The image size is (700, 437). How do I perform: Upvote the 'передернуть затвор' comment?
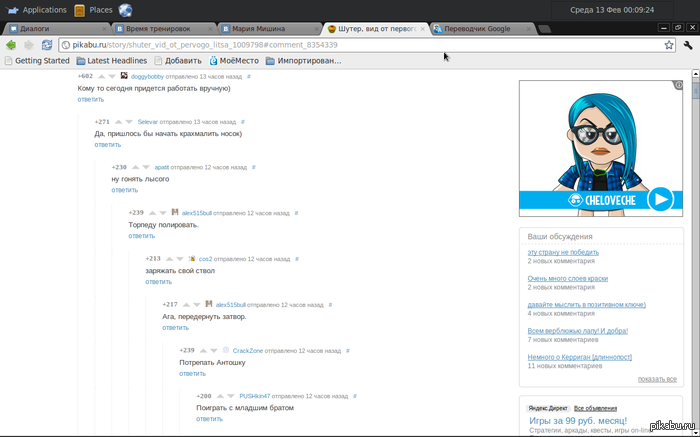[x=187, y=305]
